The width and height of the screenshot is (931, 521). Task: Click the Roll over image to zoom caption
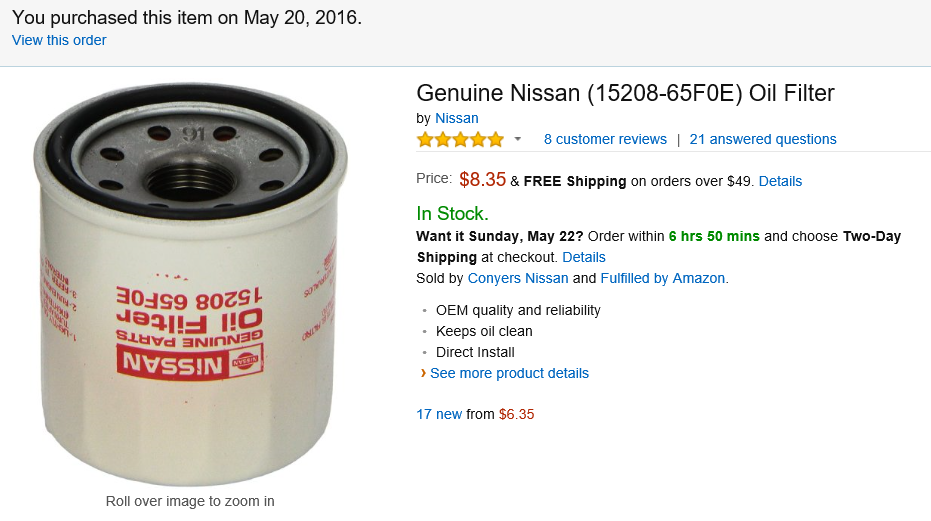pyautogui.click(x=190, y=501)
